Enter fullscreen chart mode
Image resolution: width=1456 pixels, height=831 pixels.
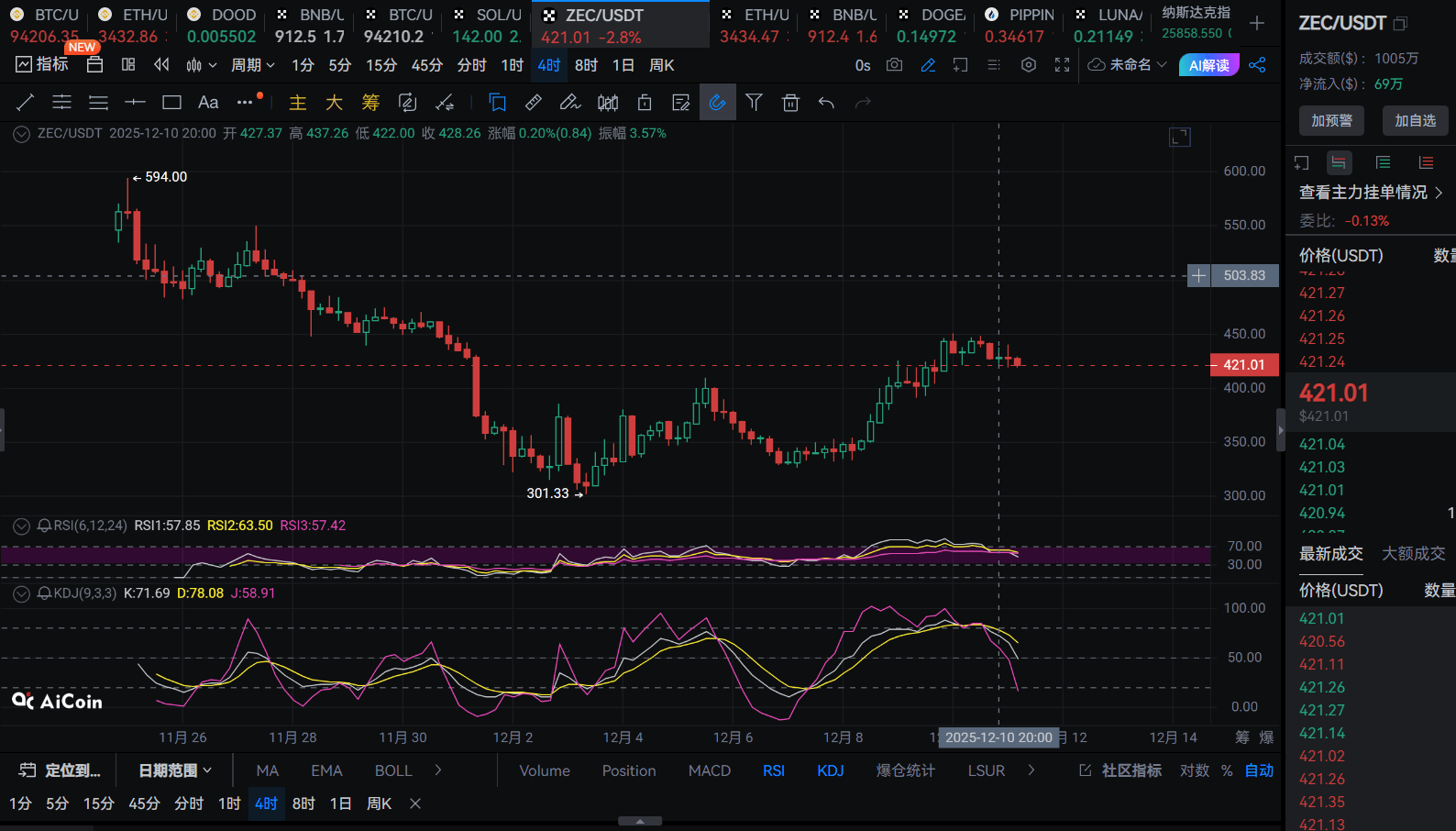[1062, 65]
